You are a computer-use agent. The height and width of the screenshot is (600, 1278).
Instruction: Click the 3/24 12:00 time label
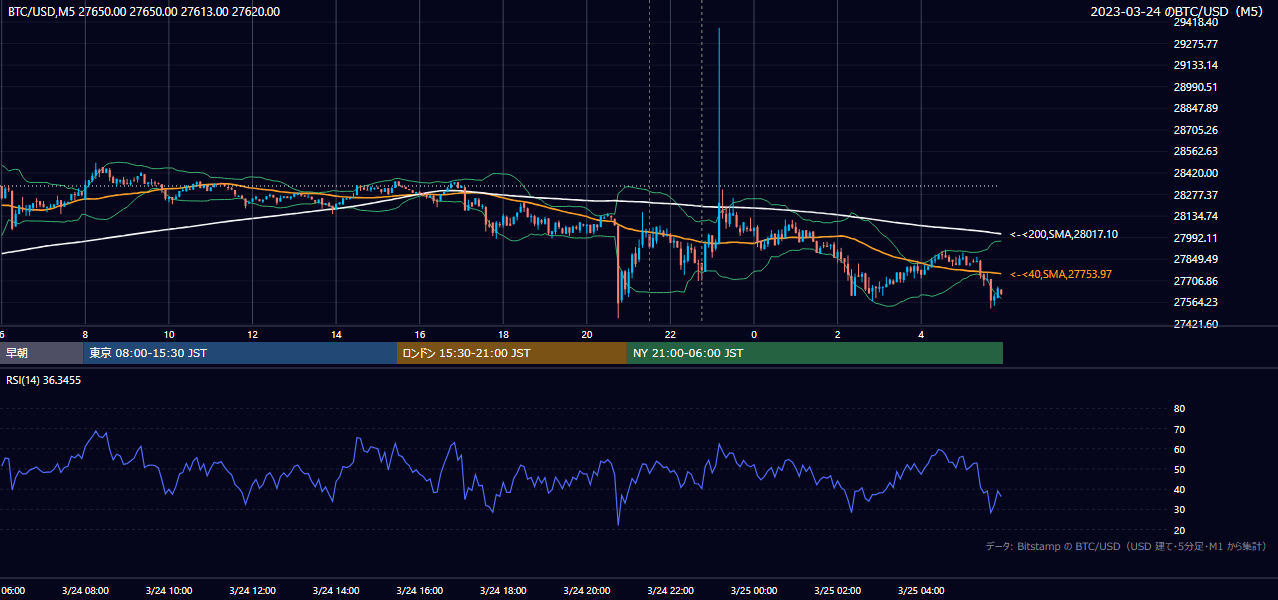252,591
